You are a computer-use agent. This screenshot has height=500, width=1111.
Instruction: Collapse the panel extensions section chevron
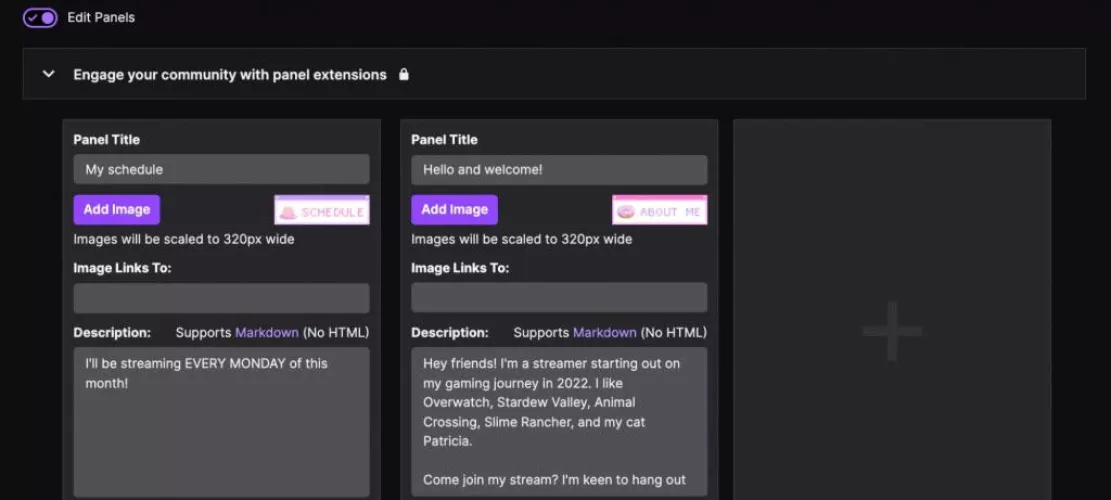pos(48,74)
